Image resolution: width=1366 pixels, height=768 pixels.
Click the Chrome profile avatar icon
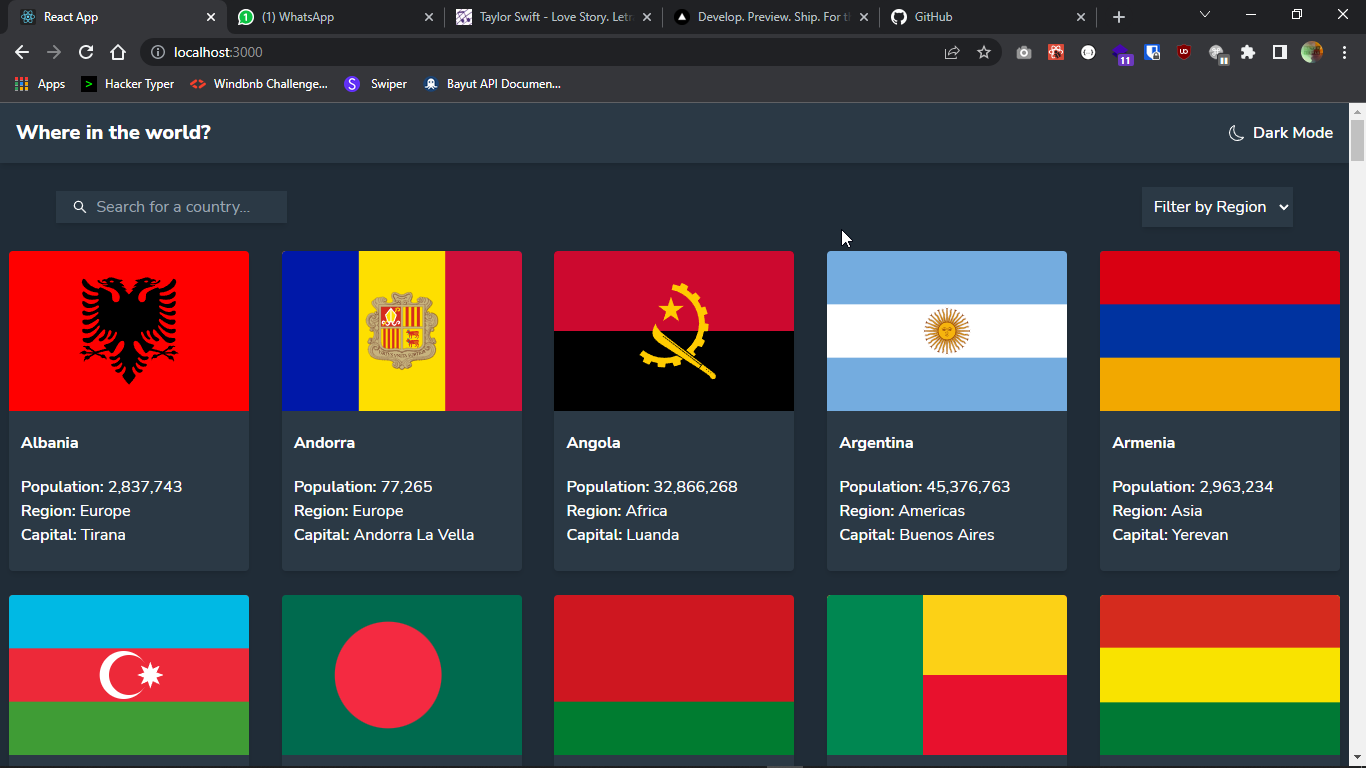tap(1311, 52)
